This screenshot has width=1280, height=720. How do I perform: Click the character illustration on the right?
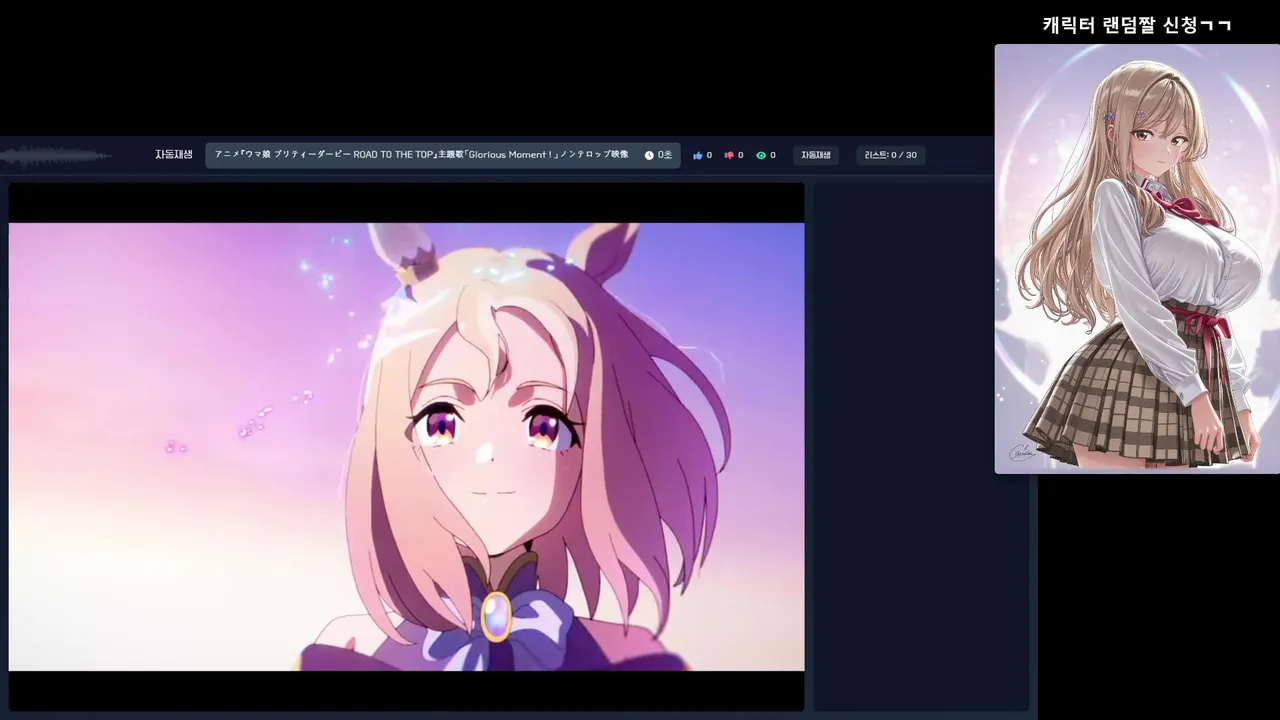click(1137, 259)
